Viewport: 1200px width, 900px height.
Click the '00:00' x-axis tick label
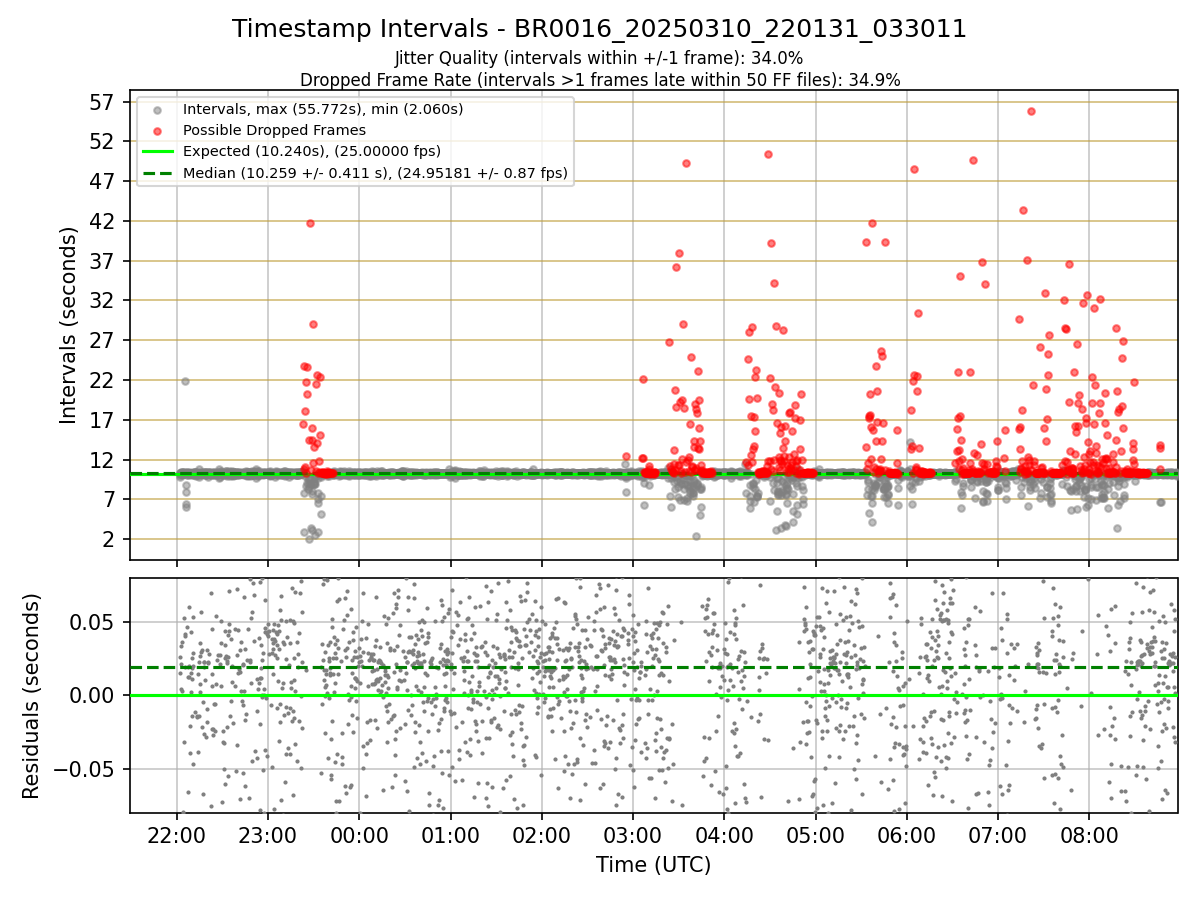[359, 834]
